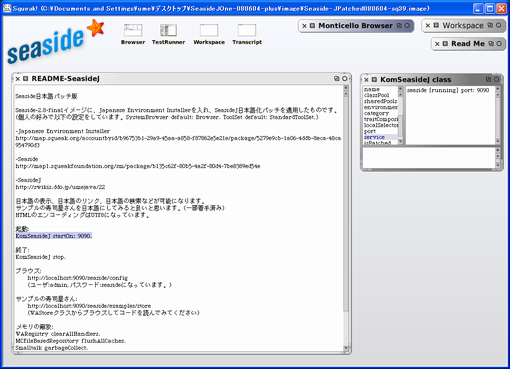This screenshot has width=510, height=369.
Task: Click the Seaside logo
Action: pyautogui.click(x=55, y=42)
